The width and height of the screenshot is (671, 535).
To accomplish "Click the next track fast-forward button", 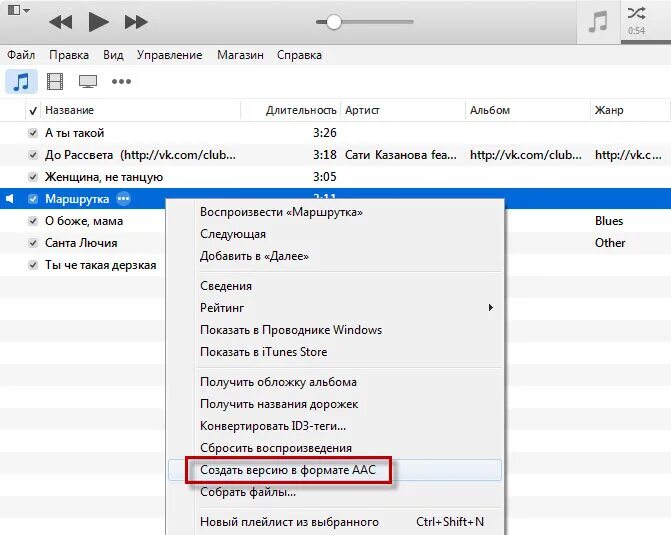I will pos(136,22).
